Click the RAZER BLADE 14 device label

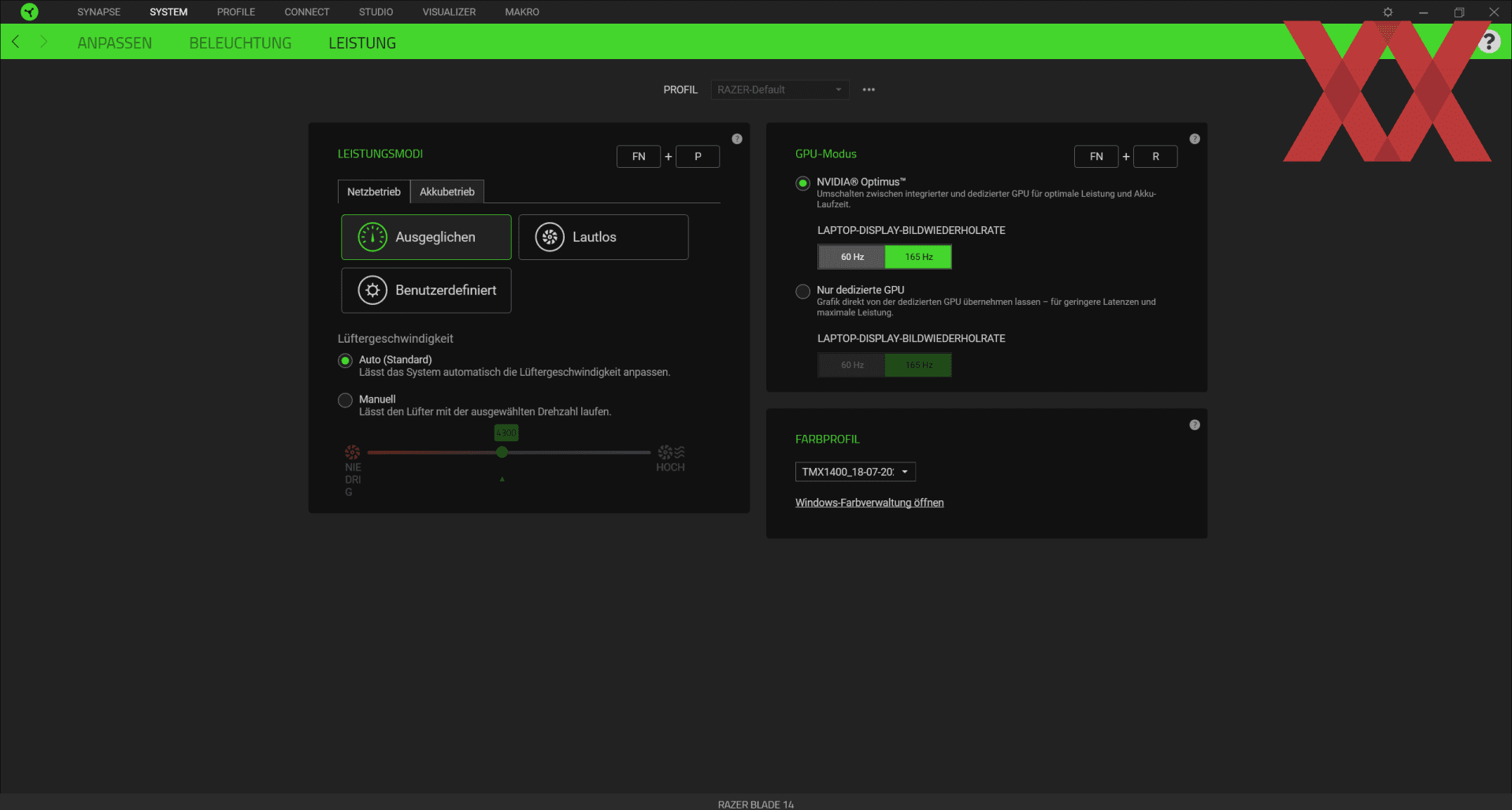(x=756, y=804)
